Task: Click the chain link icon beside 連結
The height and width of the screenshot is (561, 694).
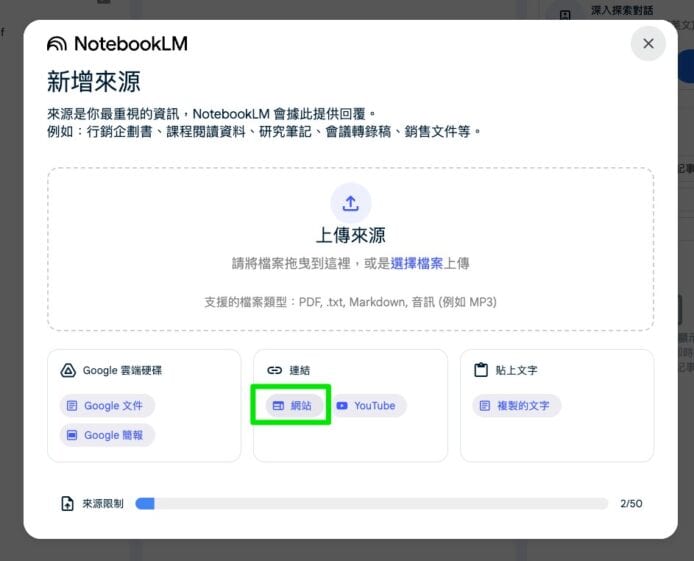Action: pos(274,370)
